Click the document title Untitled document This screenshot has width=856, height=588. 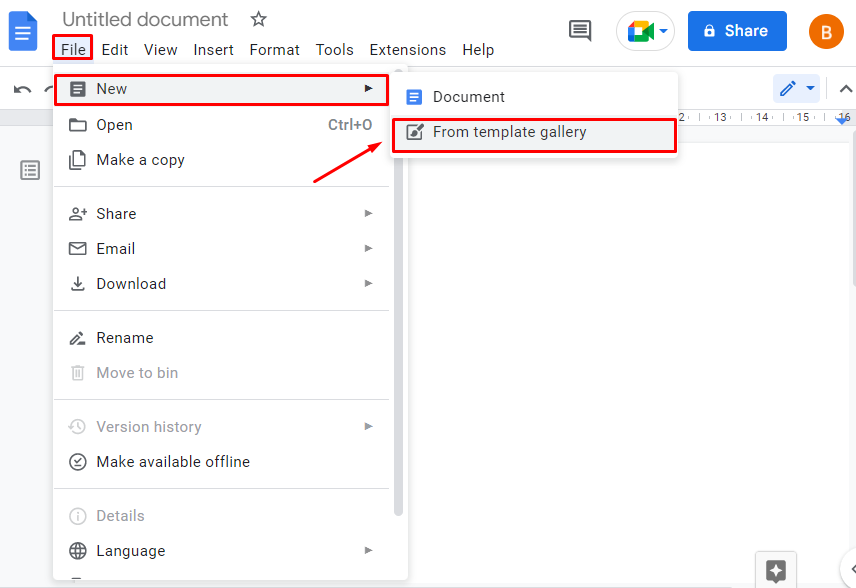coord(145,20)
